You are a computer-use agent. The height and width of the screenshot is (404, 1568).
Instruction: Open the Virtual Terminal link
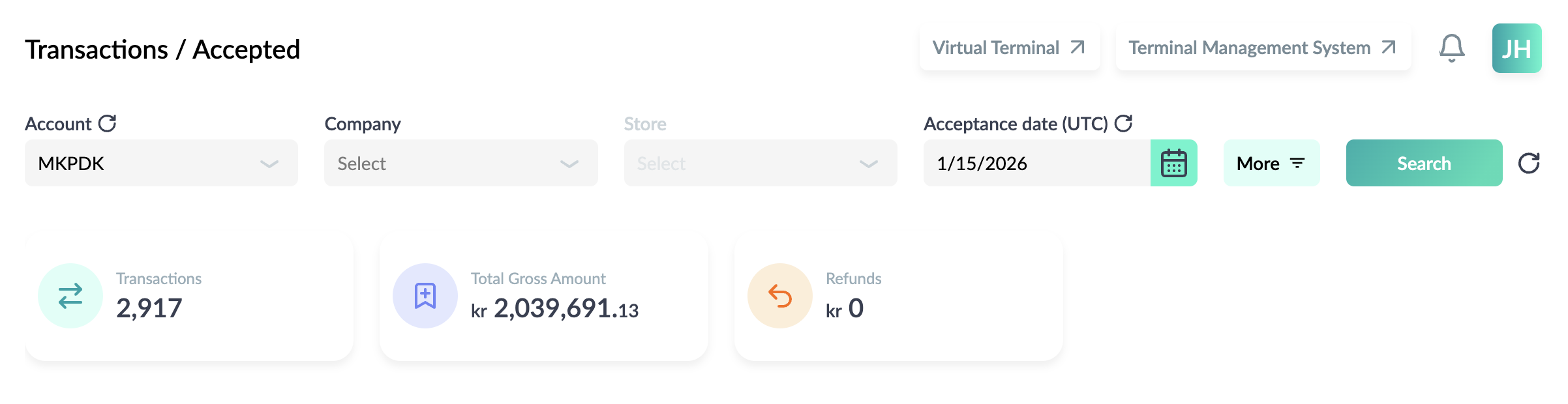point(1009,48)
